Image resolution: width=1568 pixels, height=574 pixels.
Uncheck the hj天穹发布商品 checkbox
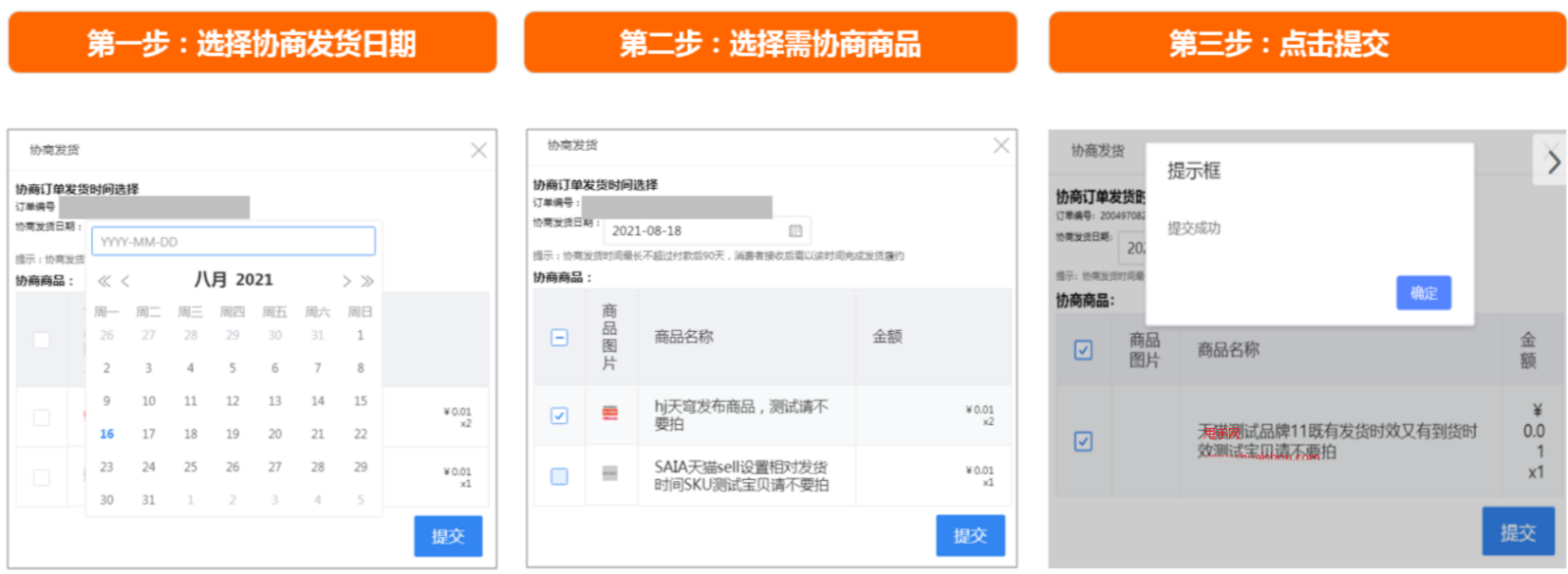(560, 415)
